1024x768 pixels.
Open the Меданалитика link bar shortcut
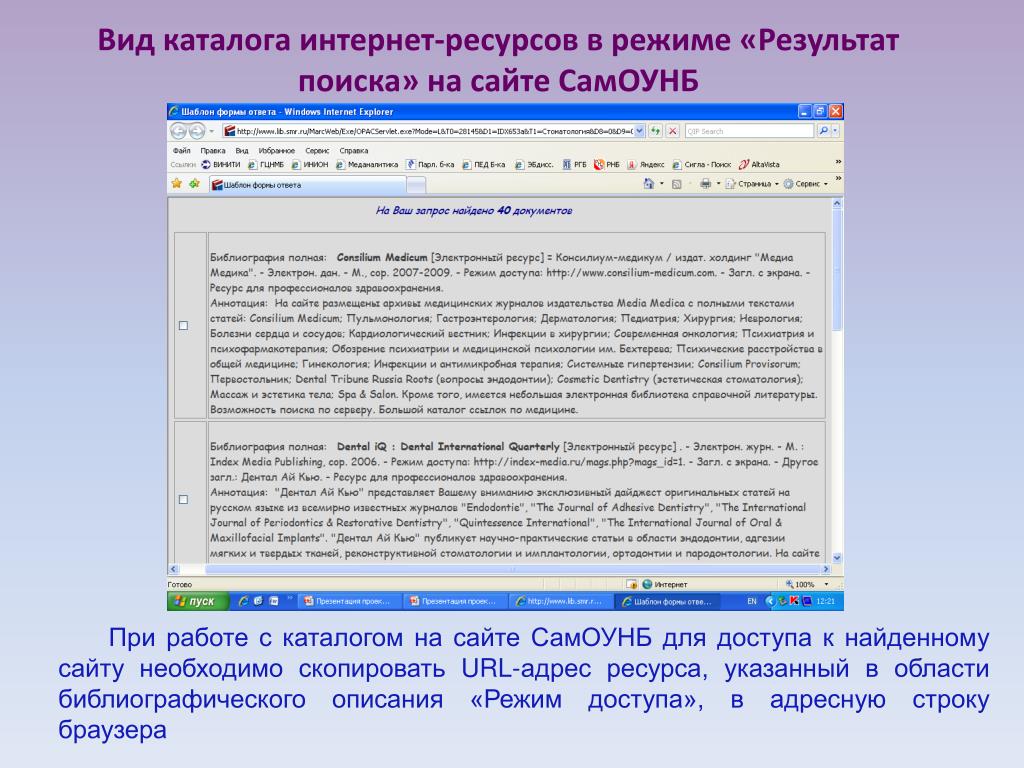tap(367, 165)
